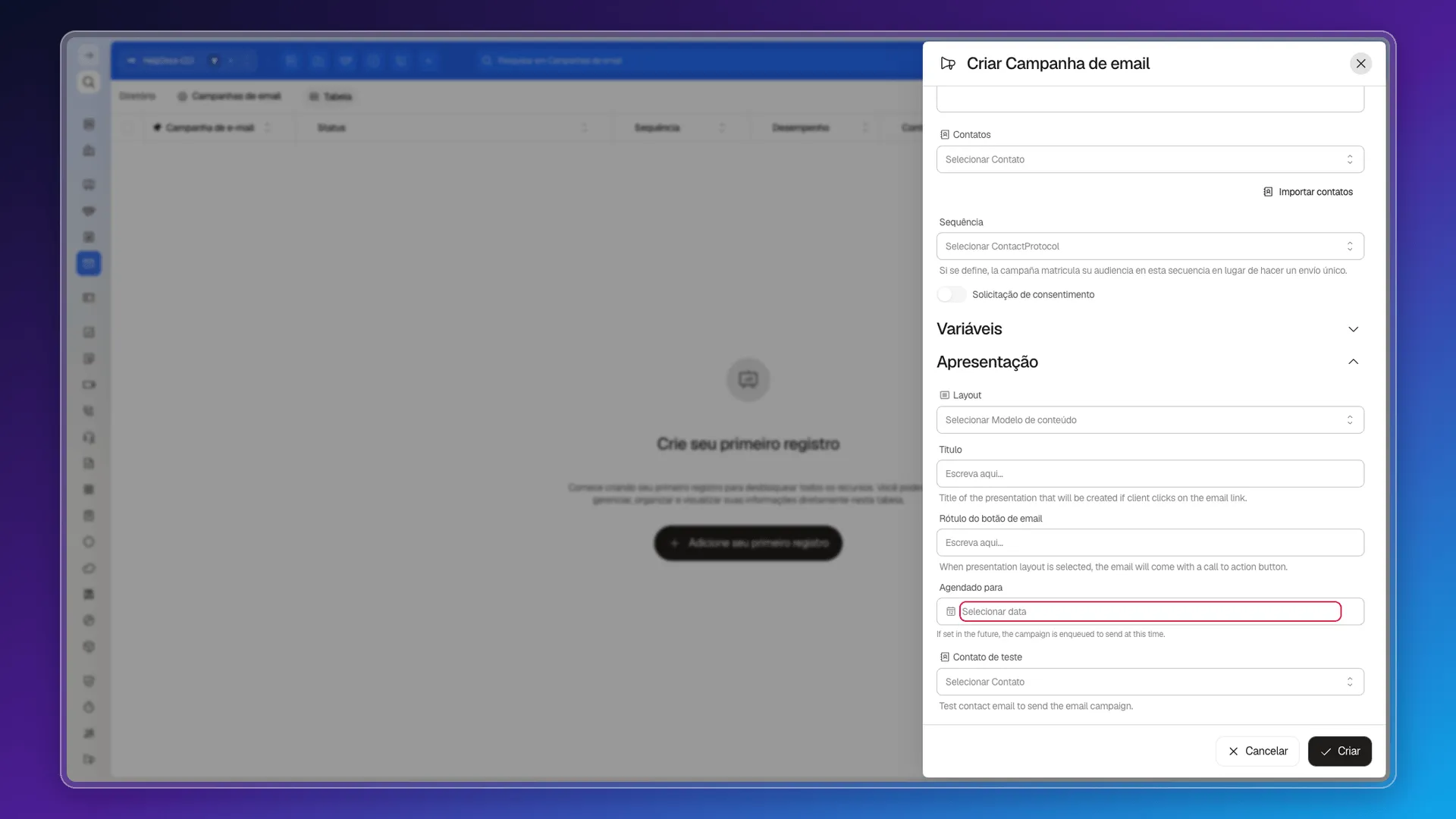Image resolution: width=1456 pixels, height=819 pixels.
Task: Open the Selecionar Contato dropdown under Contatos
Action: (1150, 159)
